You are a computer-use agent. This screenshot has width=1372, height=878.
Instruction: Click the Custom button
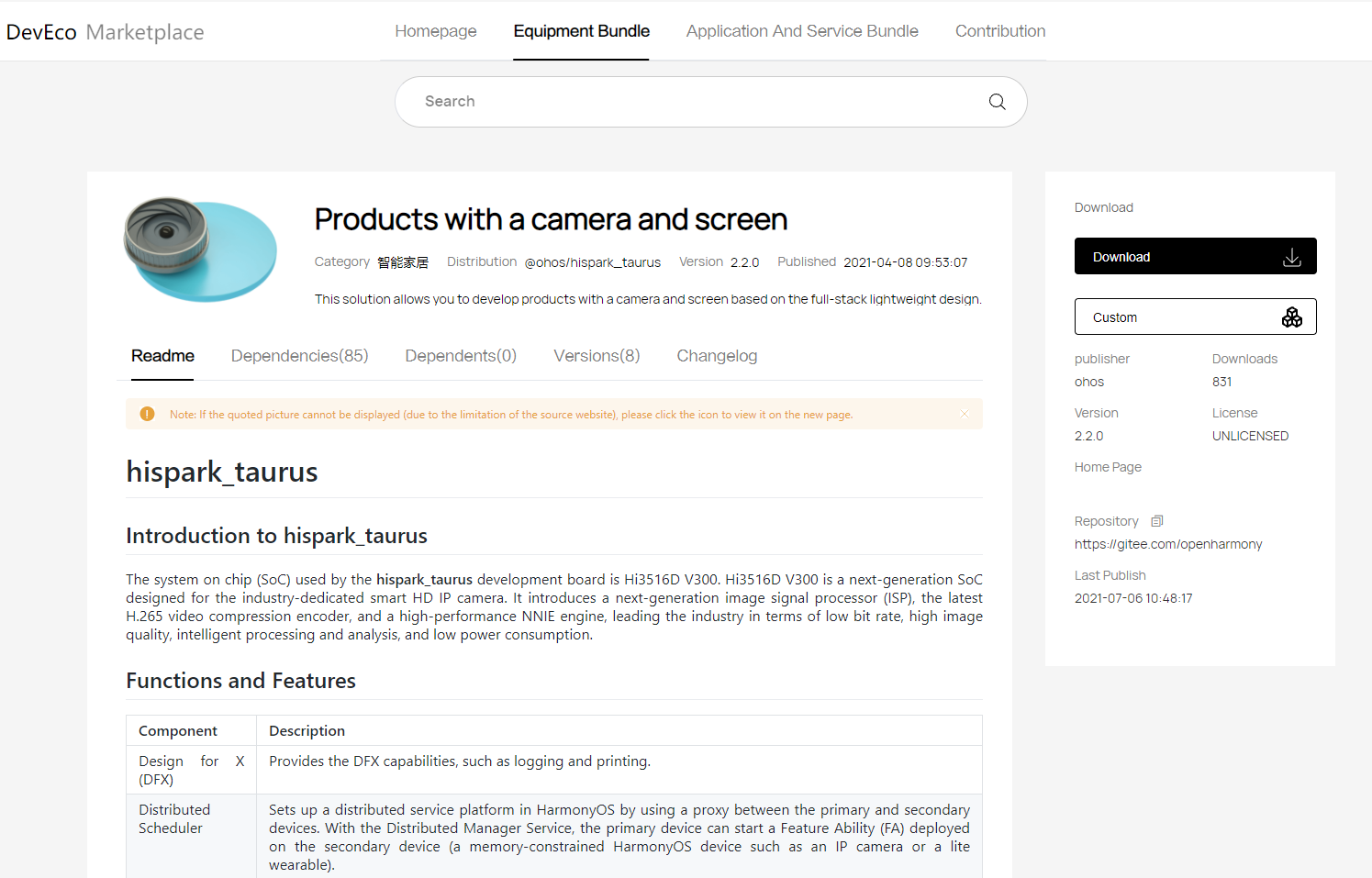1195,317
